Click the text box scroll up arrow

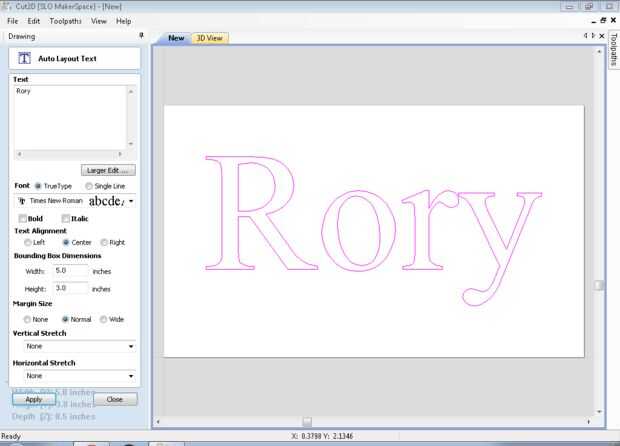tap(131, 91)
